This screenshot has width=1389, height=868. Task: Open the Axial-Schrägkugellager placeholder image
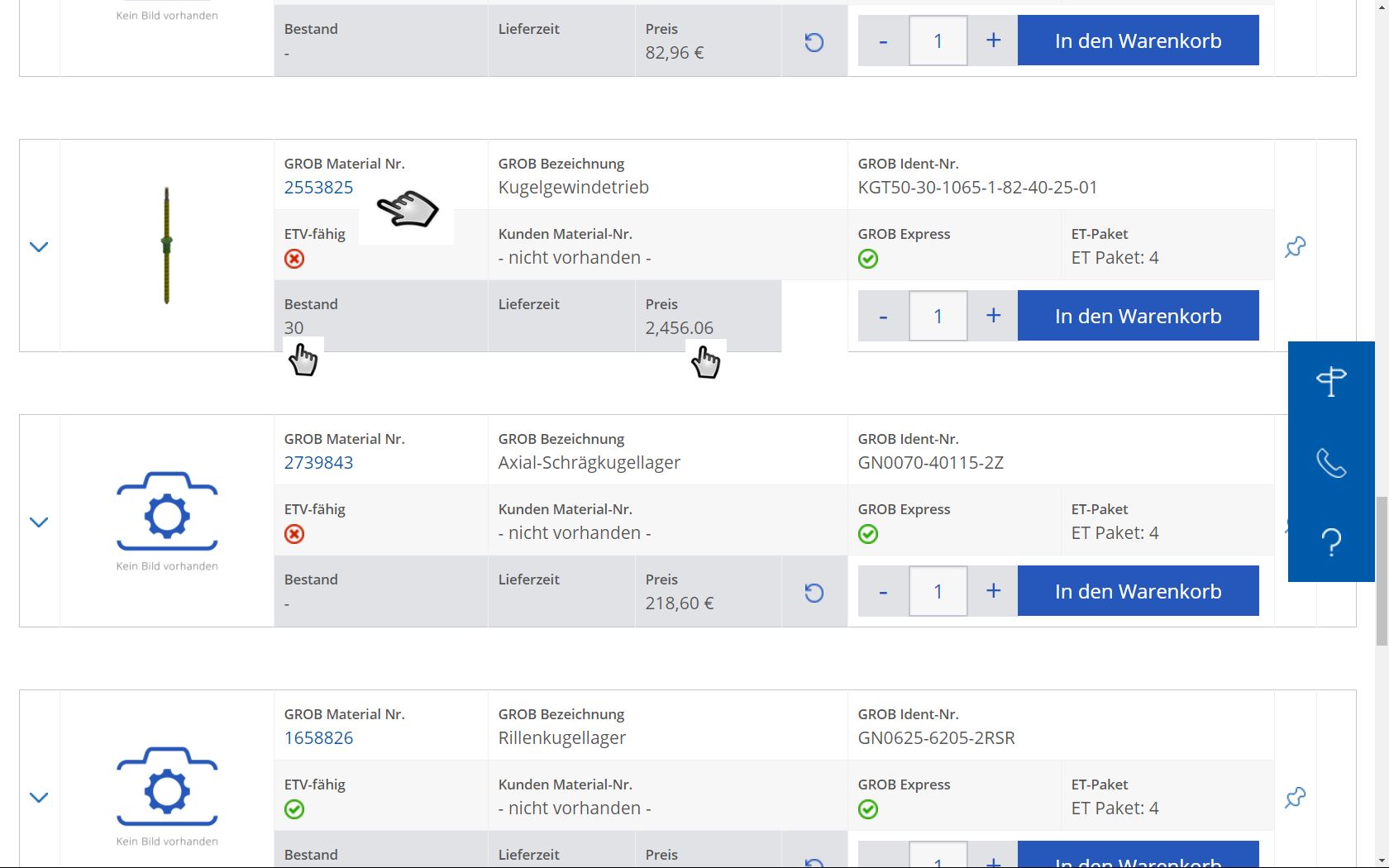[x=167, y=520]
